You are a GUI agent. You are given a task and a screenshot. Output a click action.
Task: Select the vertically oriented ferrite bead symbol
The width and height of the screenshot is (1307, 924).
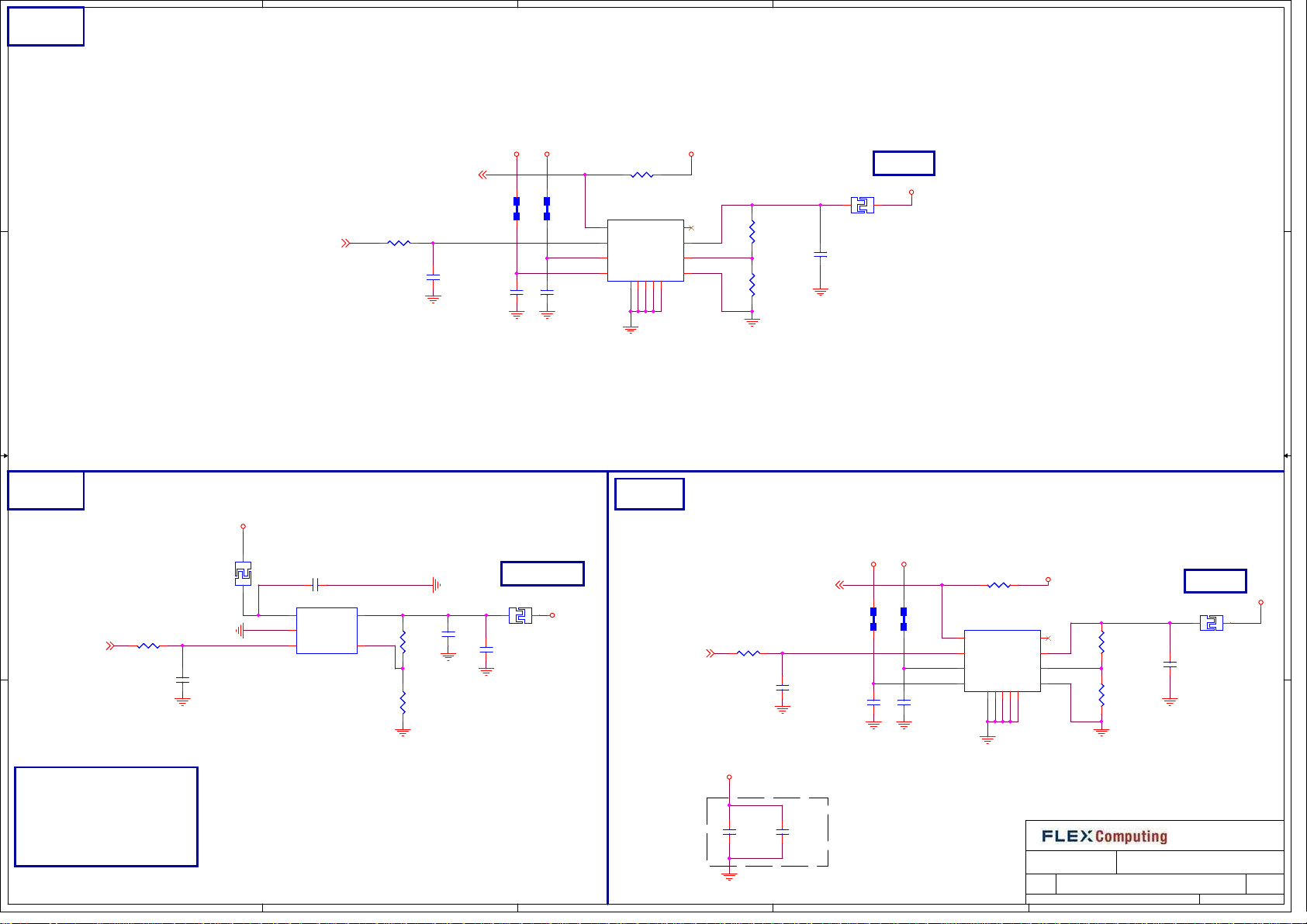243,574
